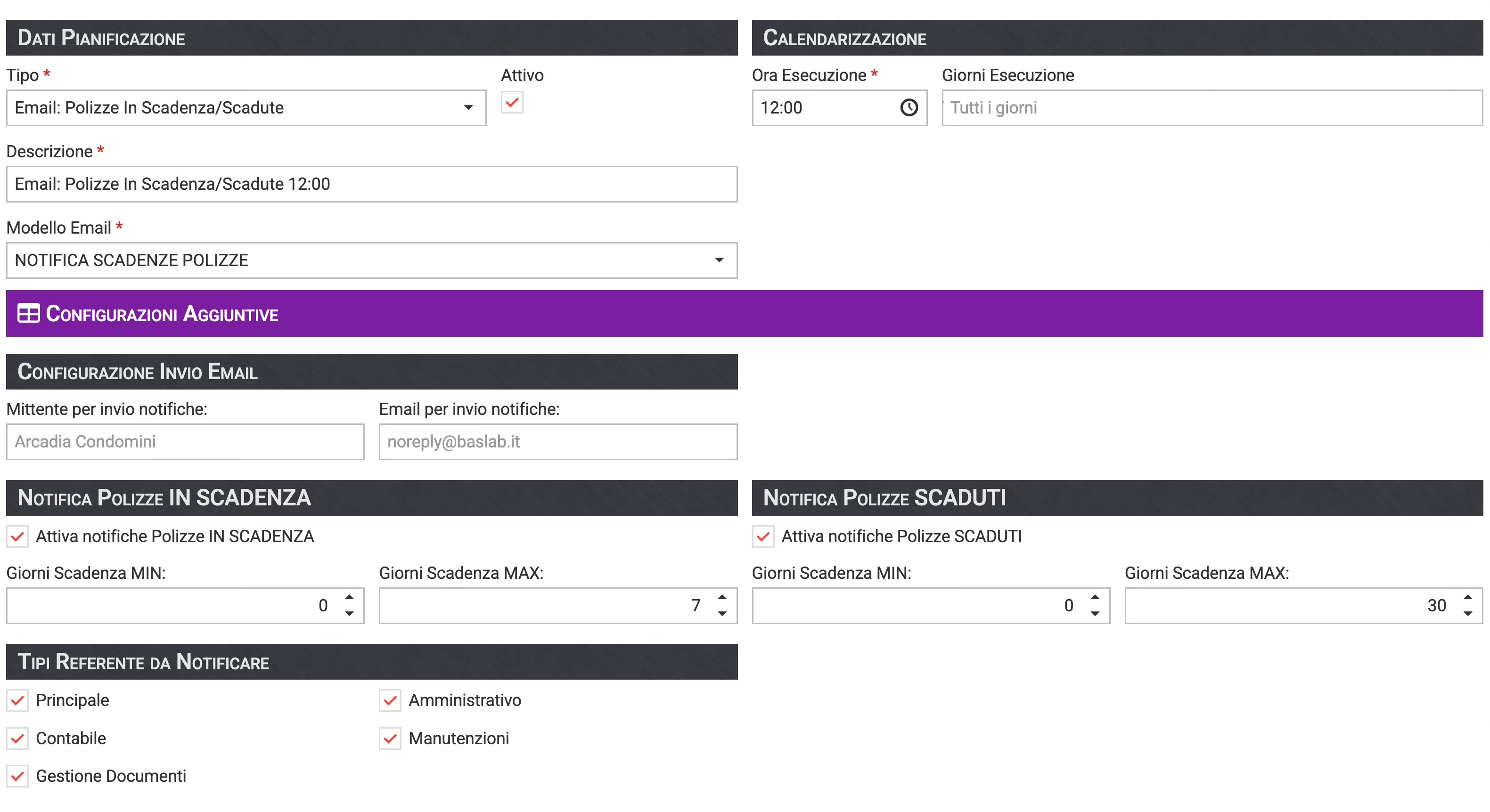The width and height of the screenshot is (1490, 812).
Task: Decrease SCADUTI Giorni Scadenza MIN value
Action: pyautogui.click(x=1095, y=614)
